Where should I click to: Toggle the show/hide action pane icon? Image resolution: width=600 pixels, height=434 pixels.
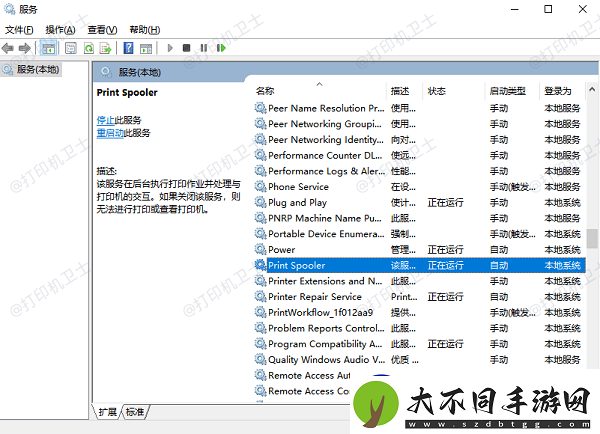point(146,48)
